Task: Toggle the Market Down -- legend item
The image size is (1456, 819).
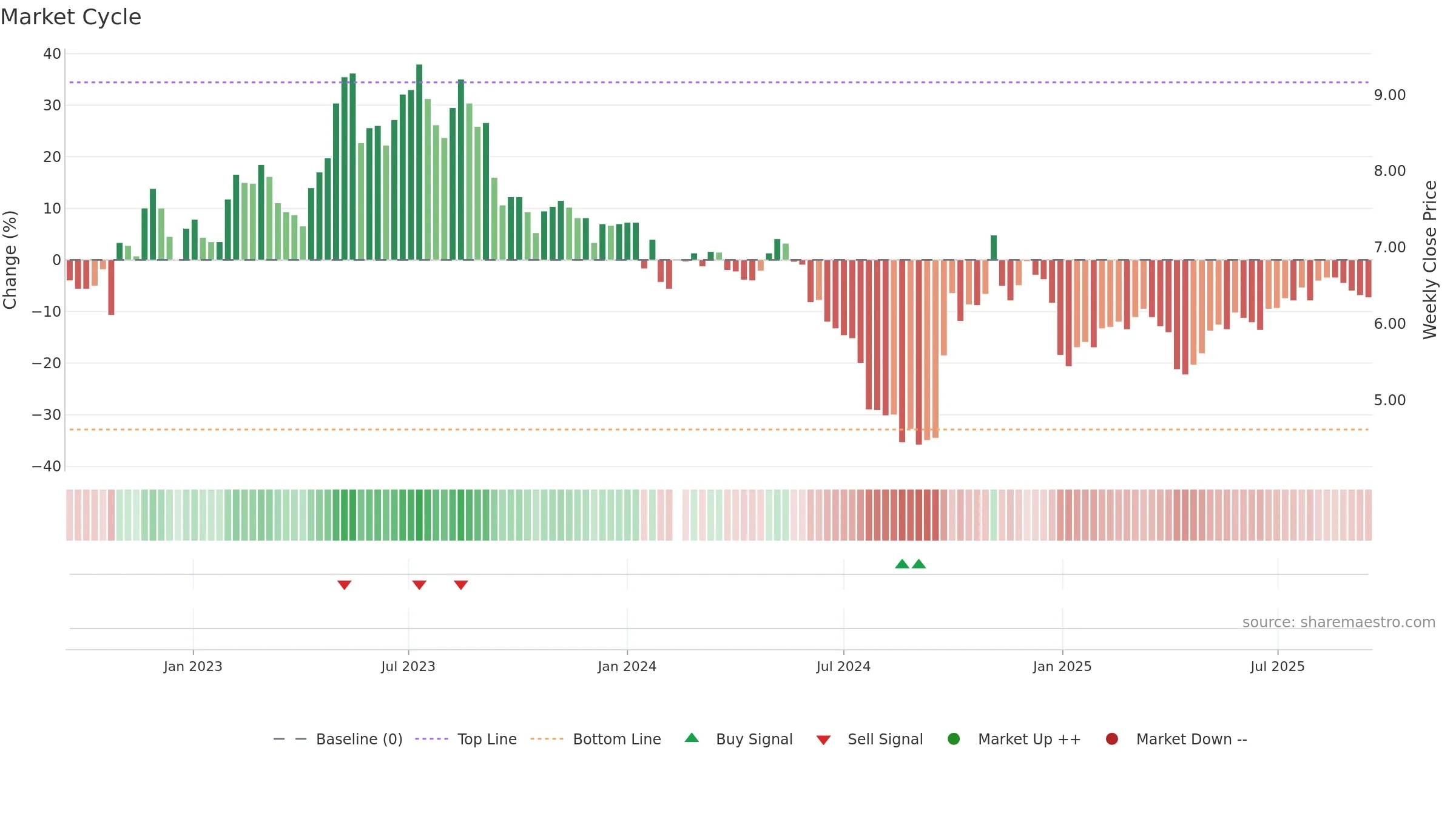Action: 1176,739
